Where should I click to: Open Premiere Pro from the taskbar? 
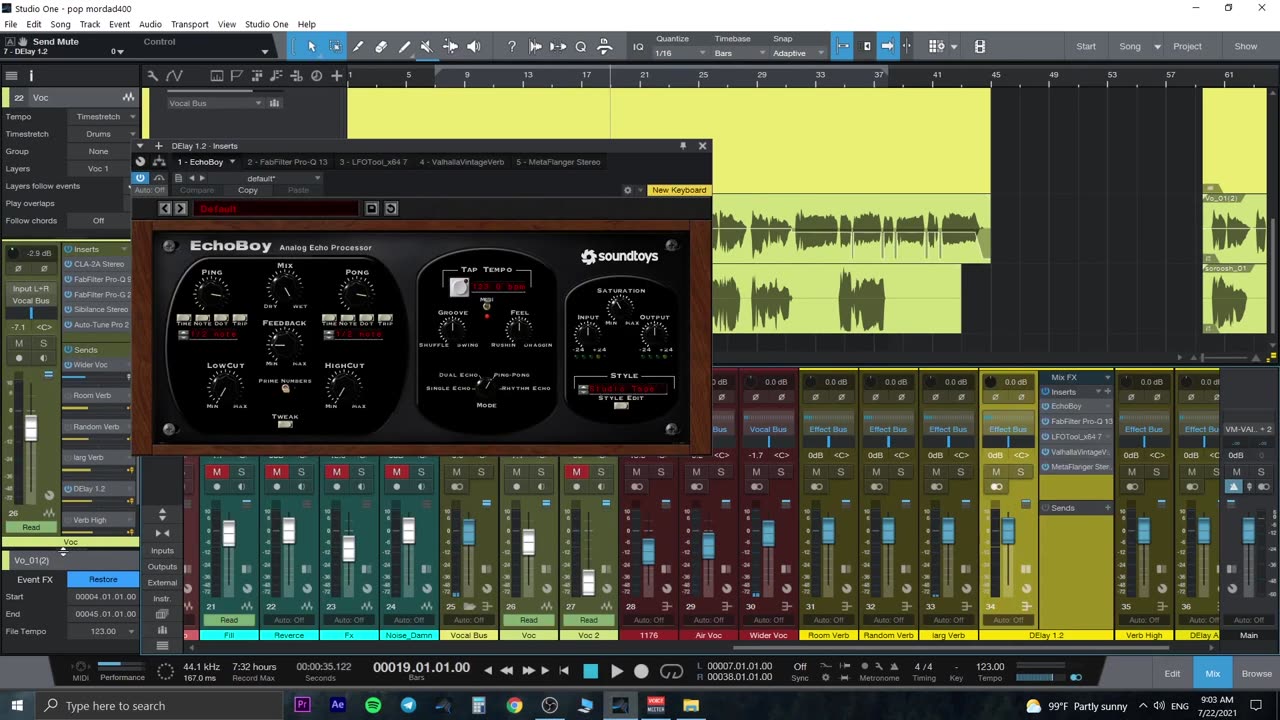[x=302, y=705]
